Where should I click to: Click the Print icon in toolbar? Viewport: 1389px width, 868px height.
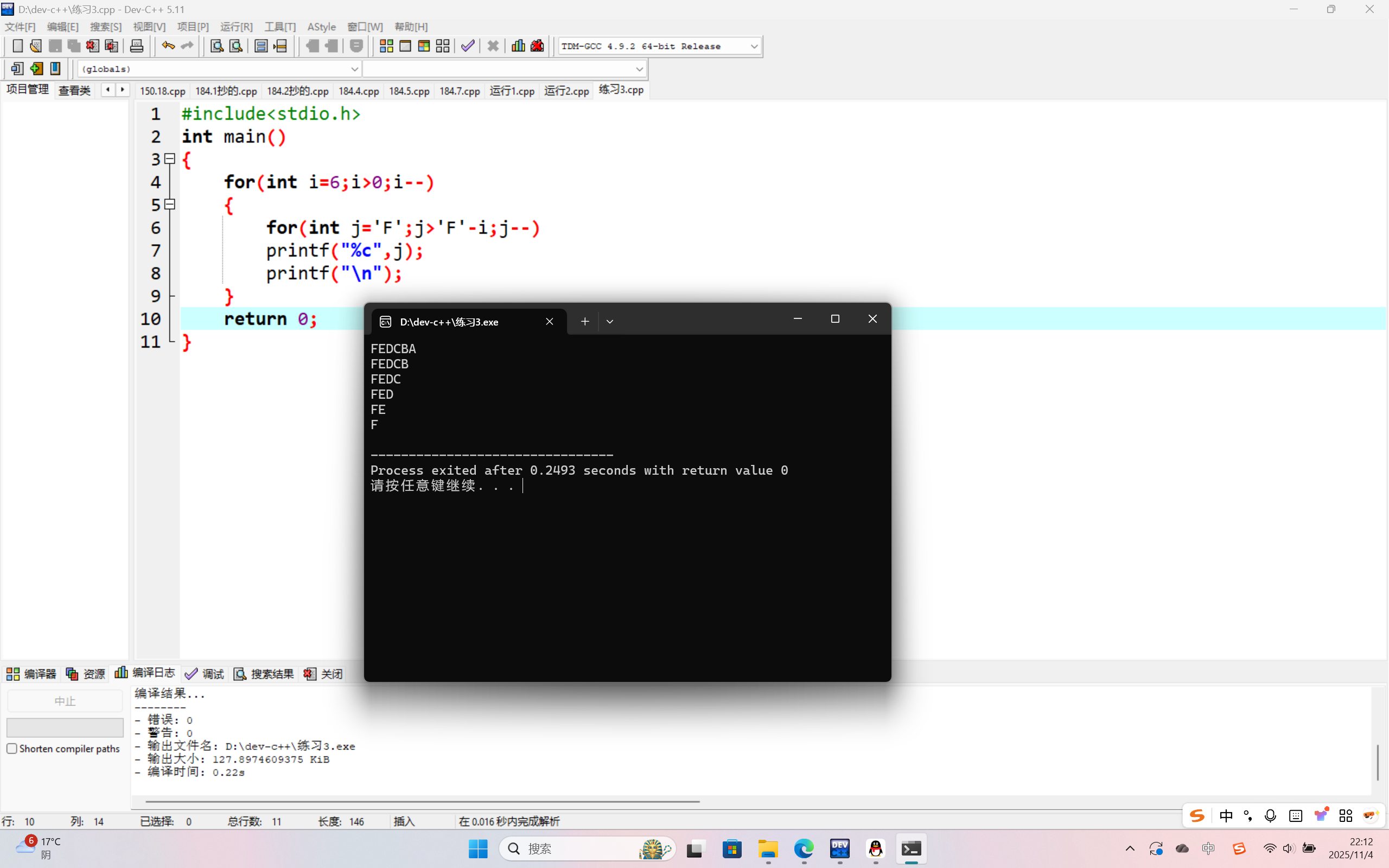pos(137,46)
